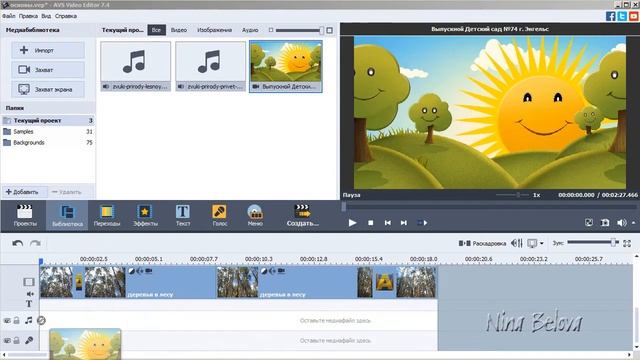Toggle visibility of the voice track
This screenshot has height=360, width=640.
coord(7,340)
